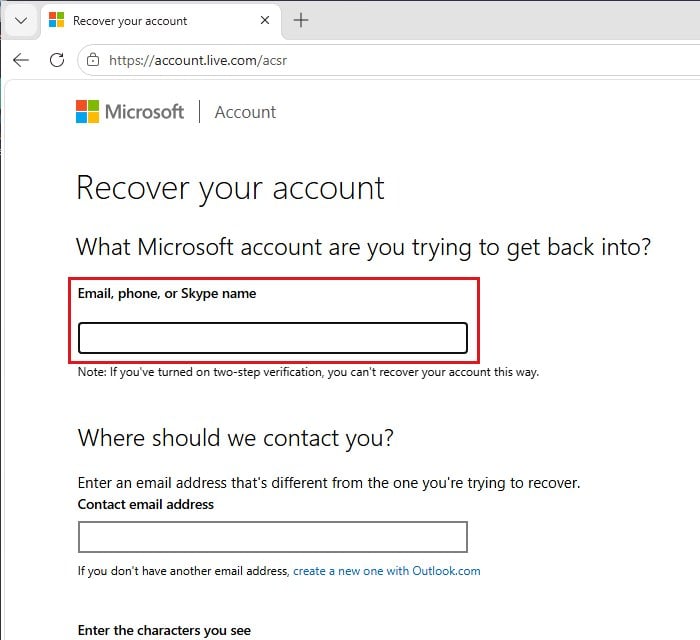Click the Where should we contact you heading
Image resolution: width=700 pixels, height=640 pixels.
(x=236, y=438)
